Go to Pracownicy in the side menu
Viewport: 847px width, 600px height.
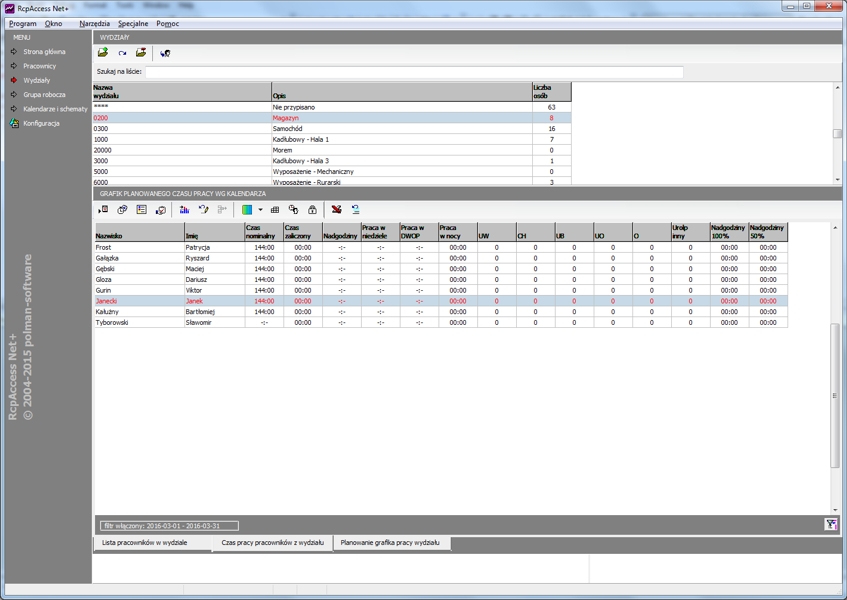point(39,66)
